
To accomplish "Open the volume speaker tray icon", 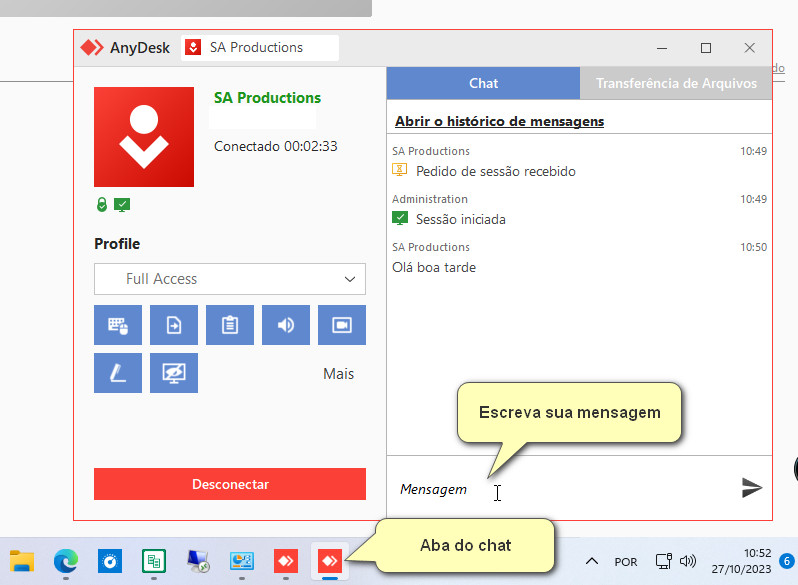I will click(688, 561).
